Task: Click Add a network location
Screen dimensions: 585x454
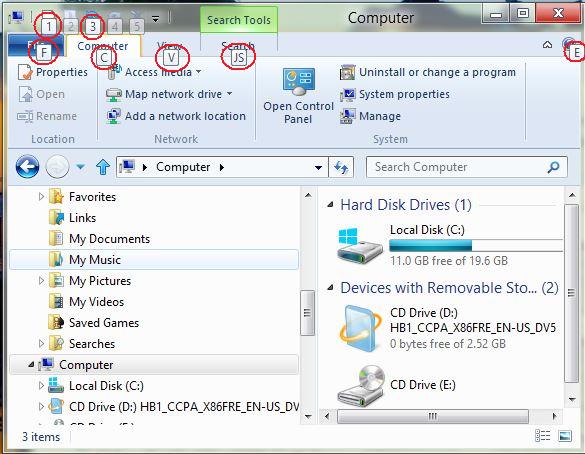Action: pyautogui.click(x=176, y=116)
